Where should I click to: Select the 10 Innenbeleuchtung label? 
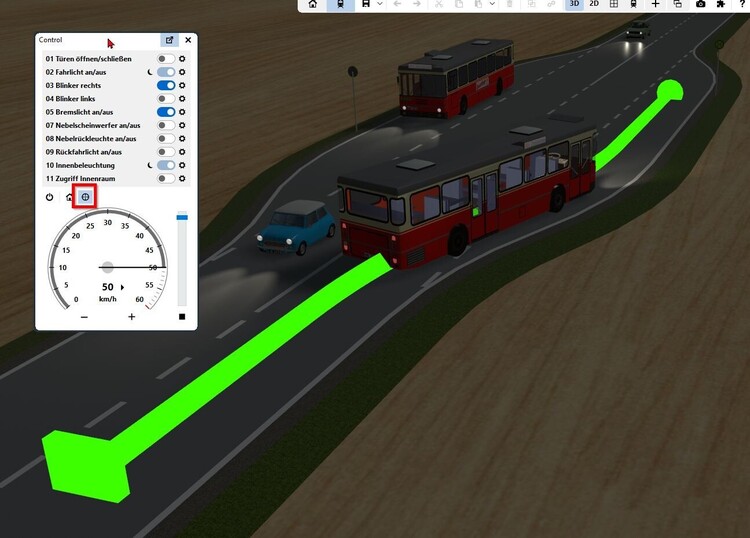pyautogui.click(x=80, y=165)
